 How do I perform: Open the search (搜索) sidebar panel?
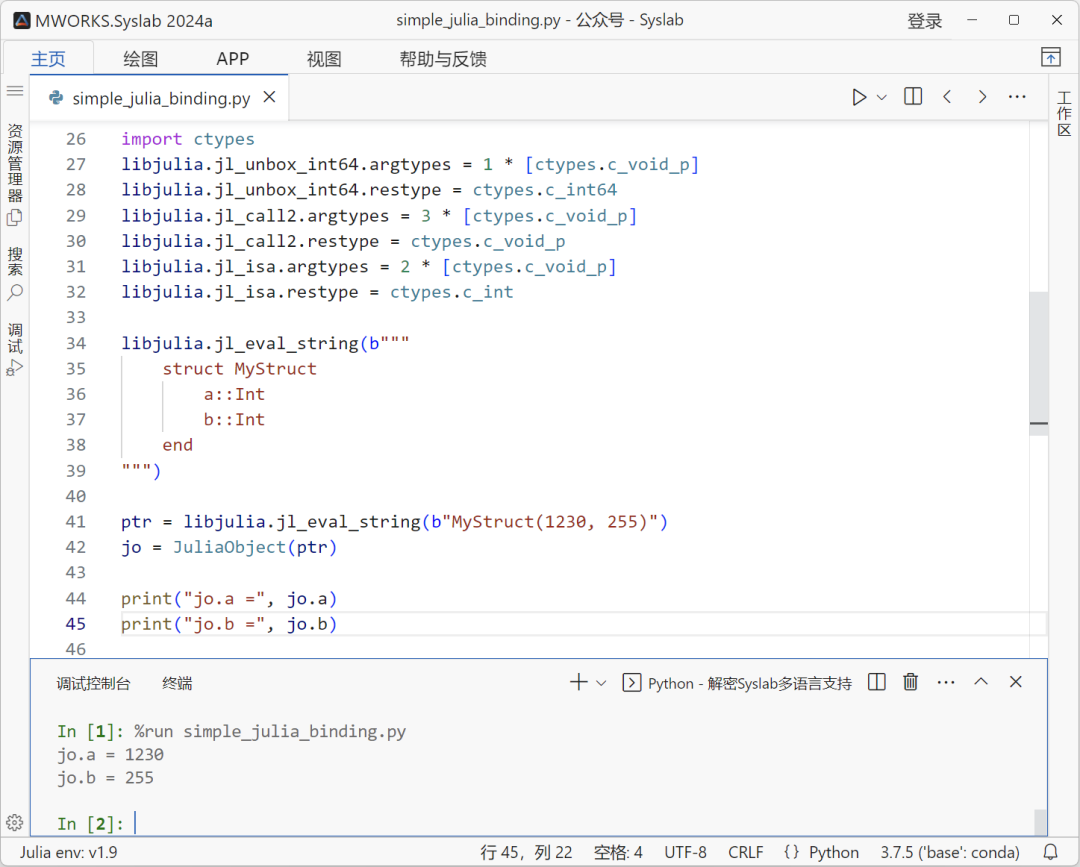pyautogui.click(x=14, y=273)
